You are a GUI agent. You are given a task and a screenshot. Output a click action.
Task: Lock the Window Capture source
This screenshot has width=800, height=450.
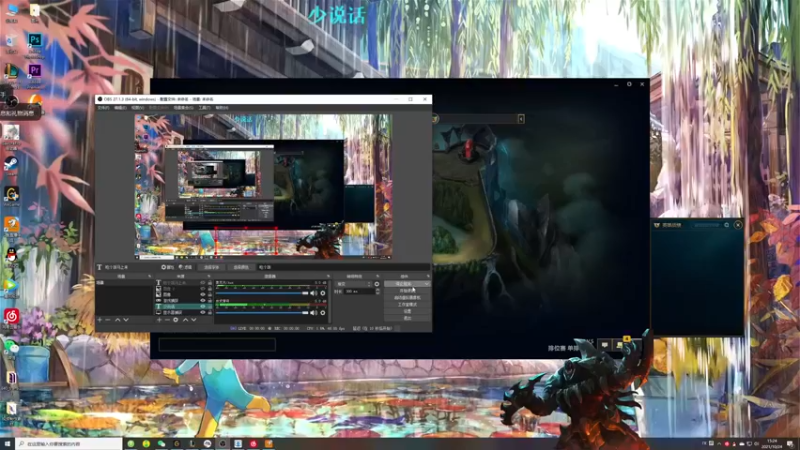point(210,301)
